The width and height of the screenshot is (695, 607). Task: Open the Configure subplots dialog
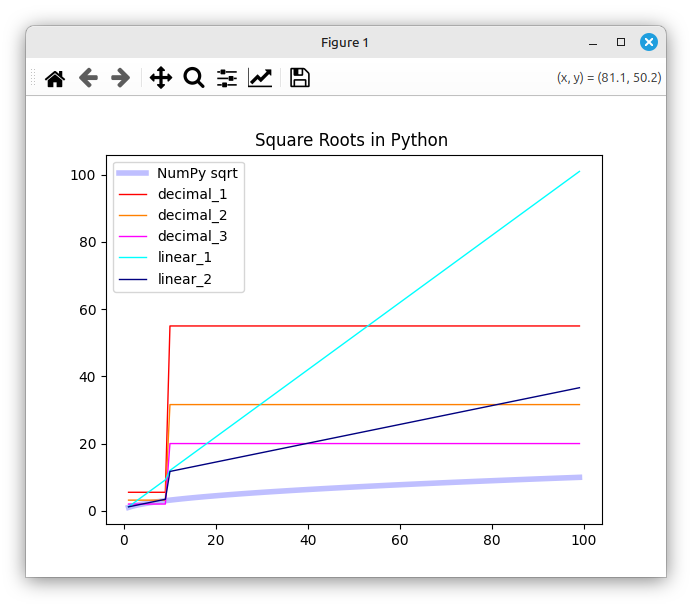pyautogui.click(x=227, y=78)
